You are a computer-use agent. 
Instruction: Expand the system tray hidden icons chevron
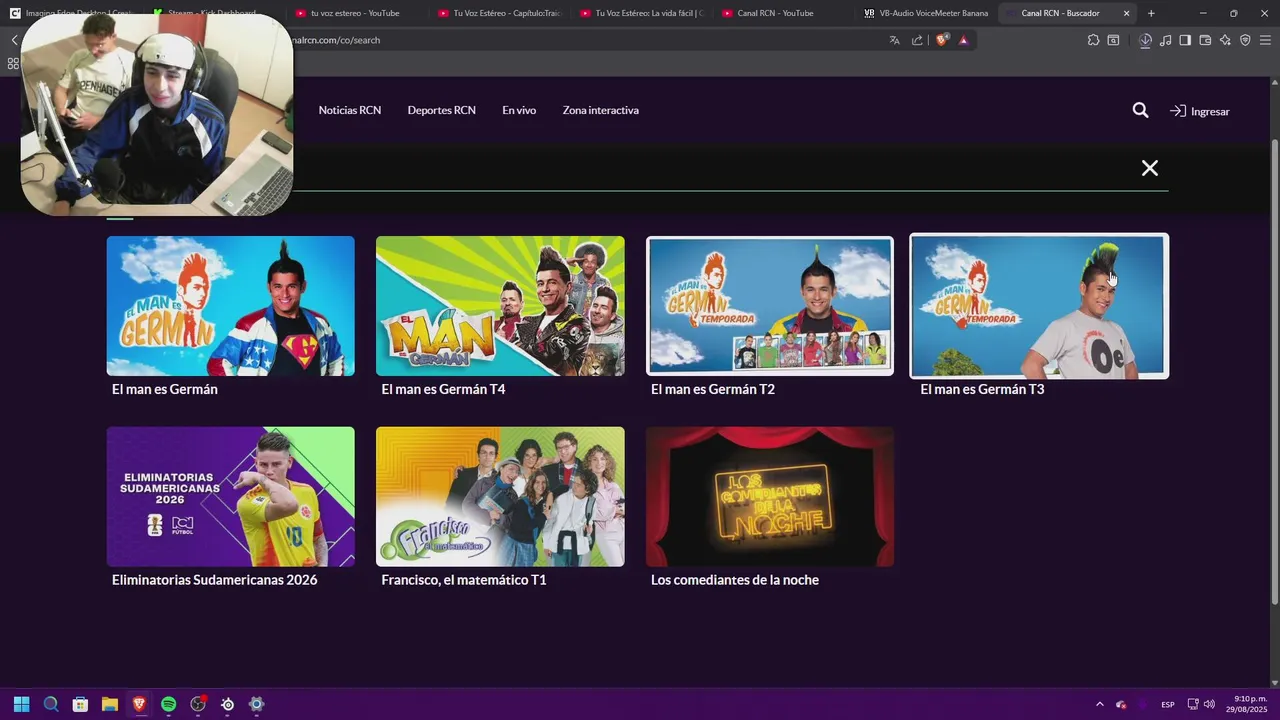[1100, 704]
